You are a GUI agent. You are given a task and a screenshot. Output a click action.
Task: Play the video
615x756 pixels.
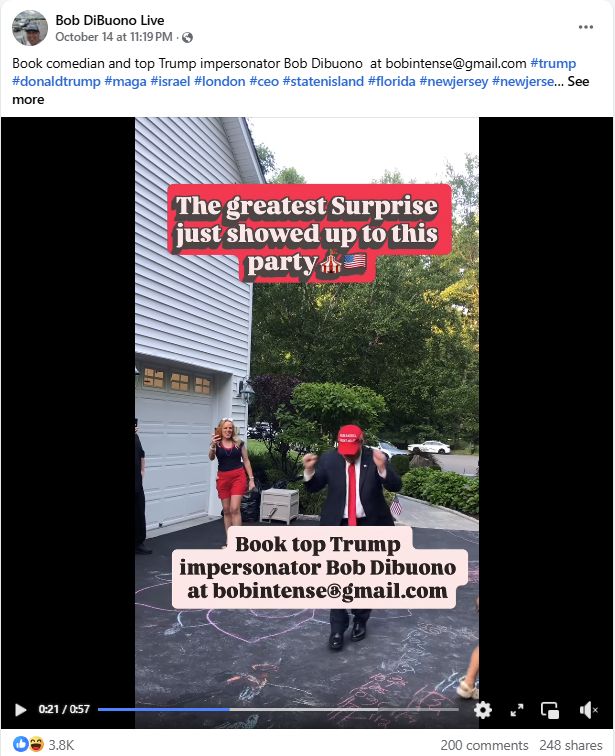20,710
